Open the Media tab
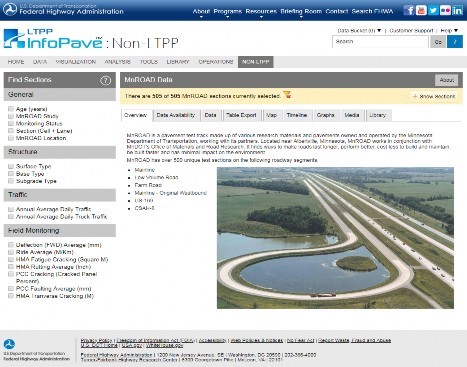 (352, 115)
